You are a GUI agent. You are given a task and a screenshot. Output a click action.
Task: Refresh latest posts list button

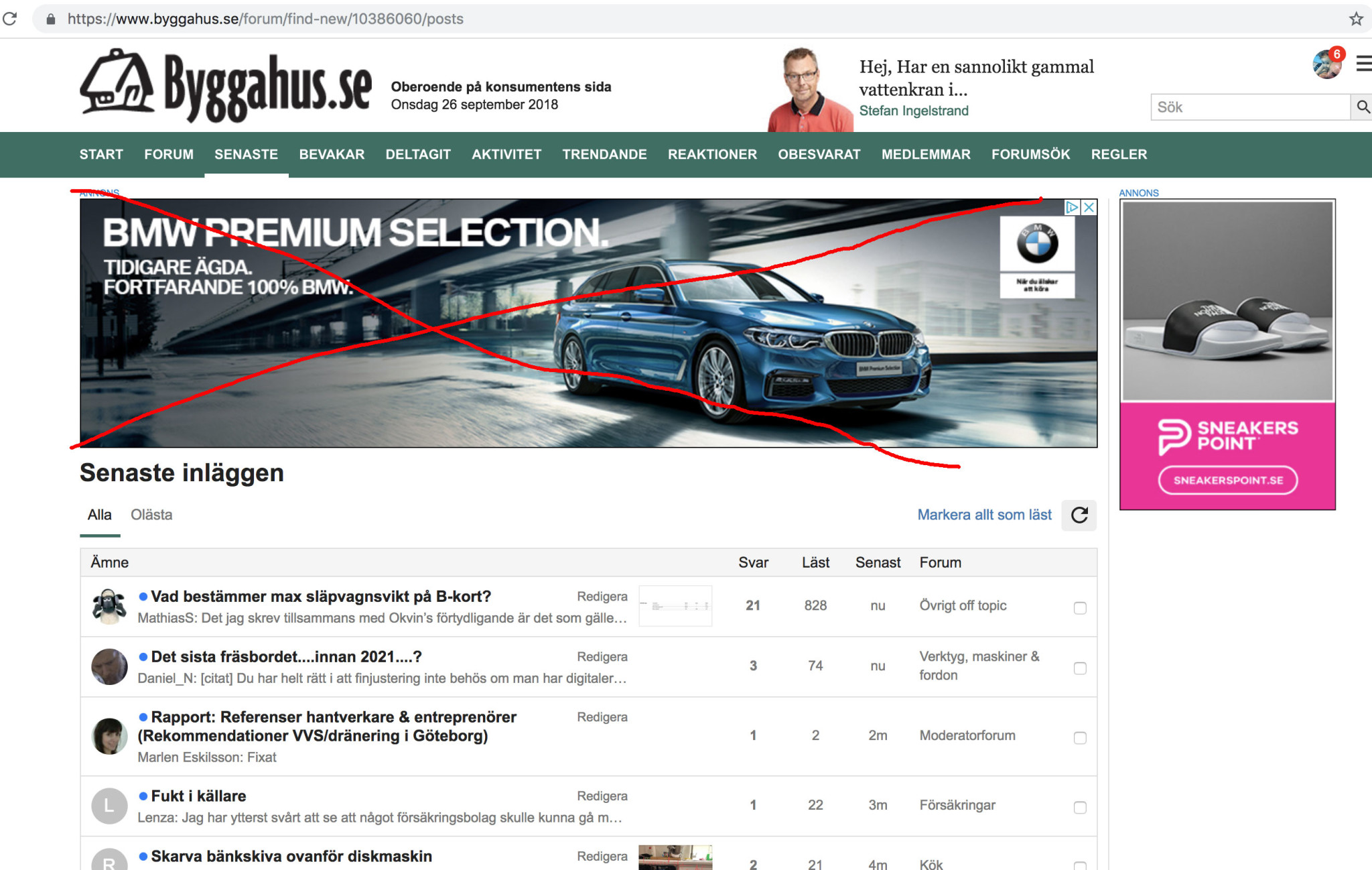1079,515
